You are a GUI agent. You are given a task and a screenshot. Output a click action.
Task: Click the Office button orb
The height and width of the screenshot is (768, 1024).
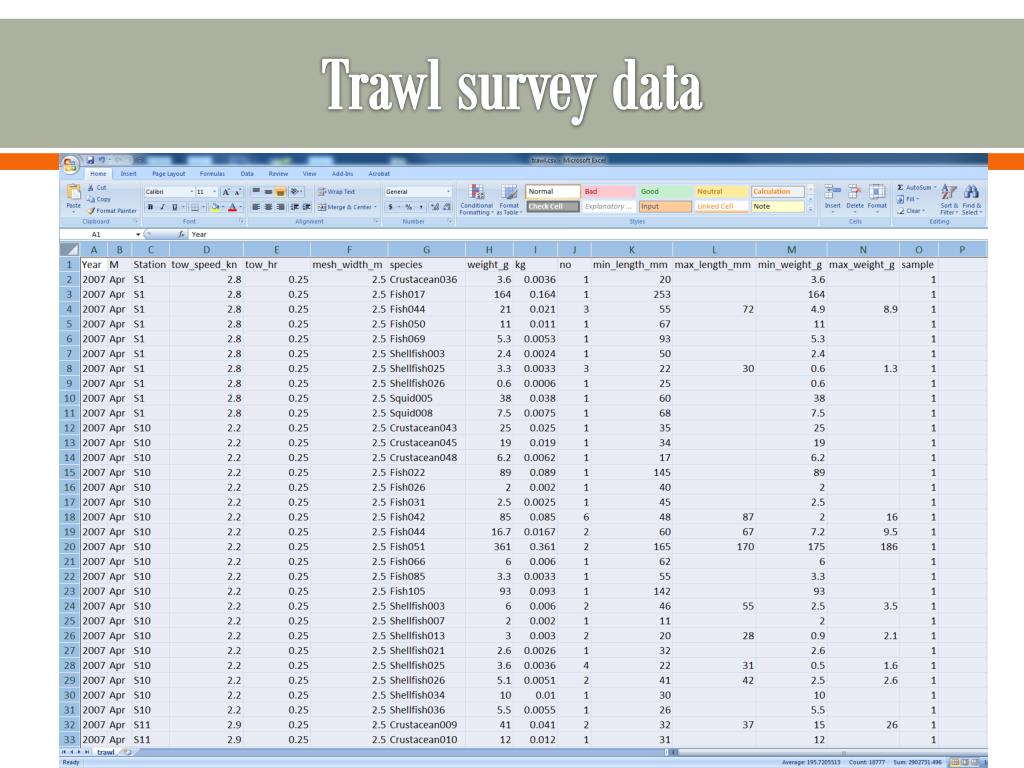tap(71, 164)
